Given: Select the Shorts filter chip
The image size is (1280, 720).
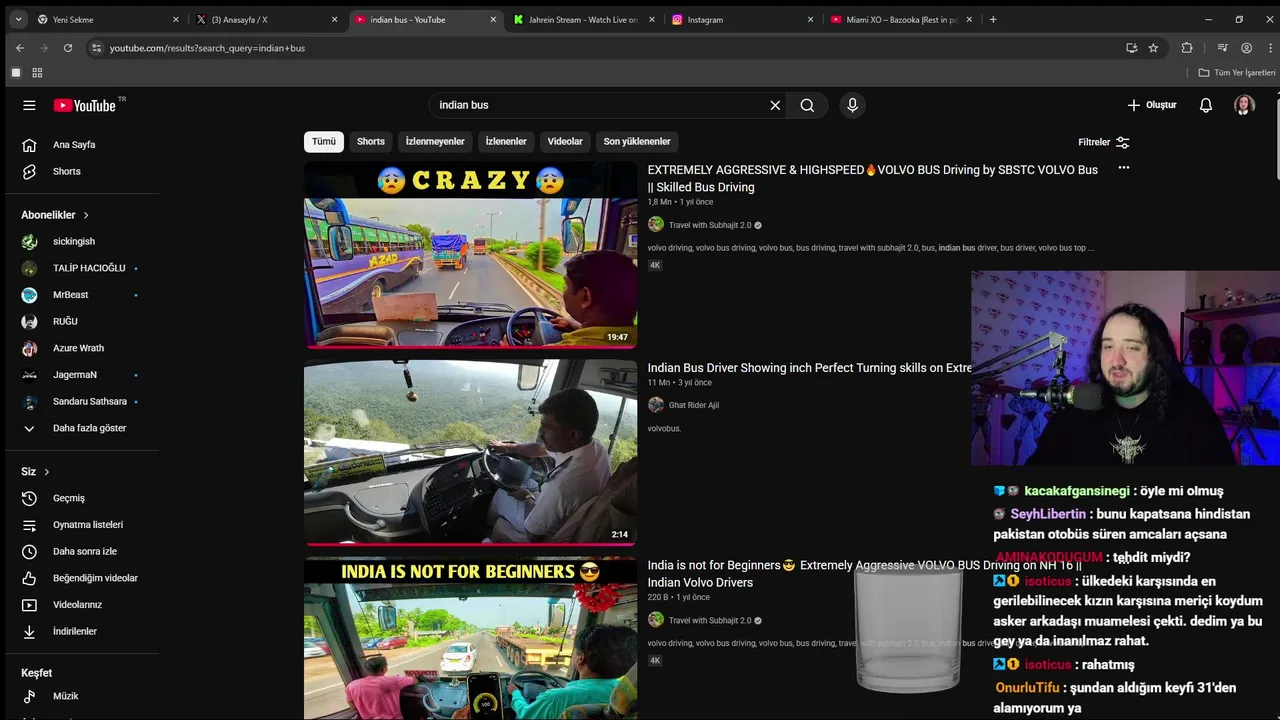Looking at the screenshot, I should point(371,142).
